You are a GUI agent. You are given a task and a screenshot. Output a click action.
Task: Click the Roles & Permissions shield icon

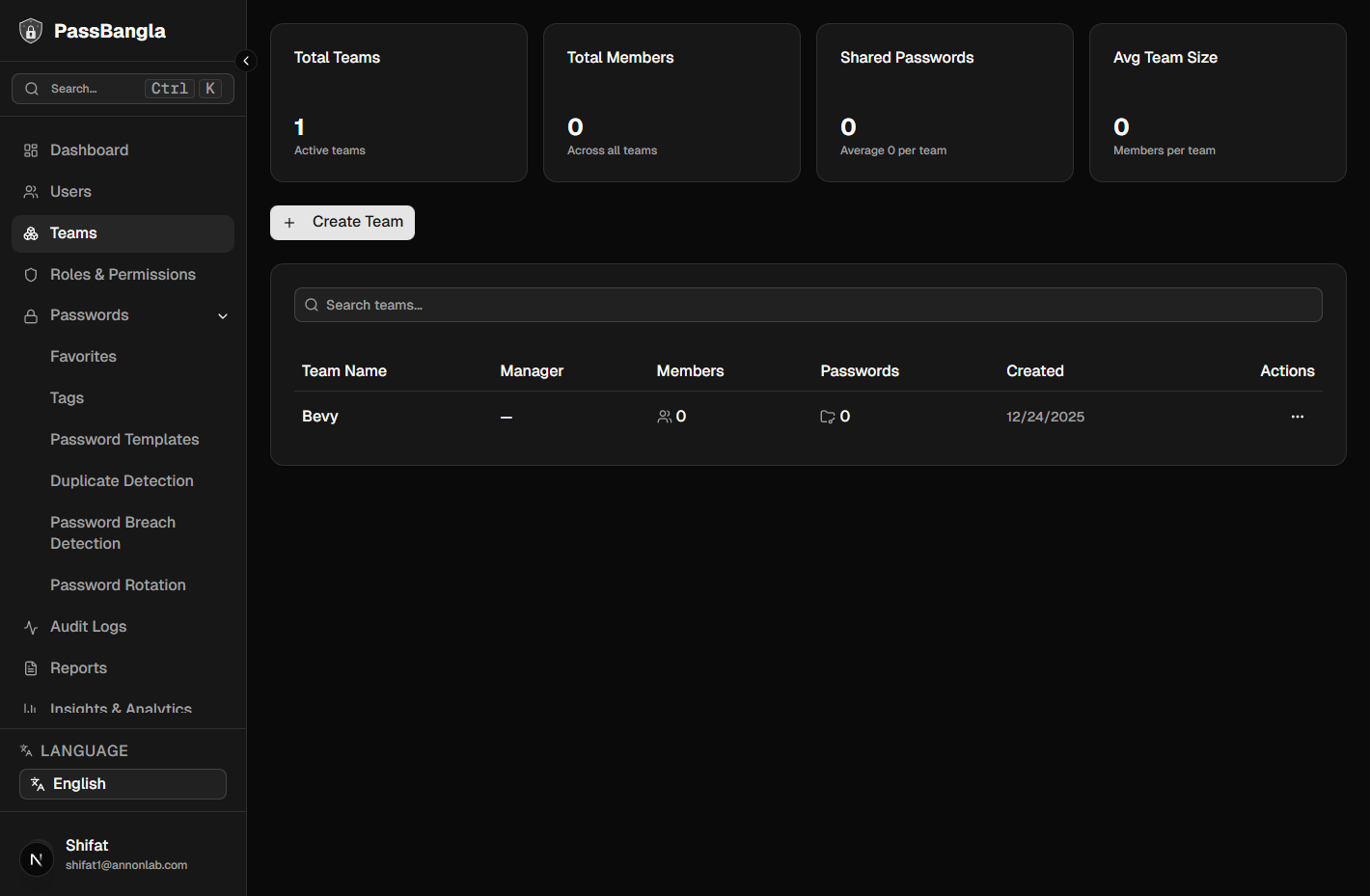31,275
